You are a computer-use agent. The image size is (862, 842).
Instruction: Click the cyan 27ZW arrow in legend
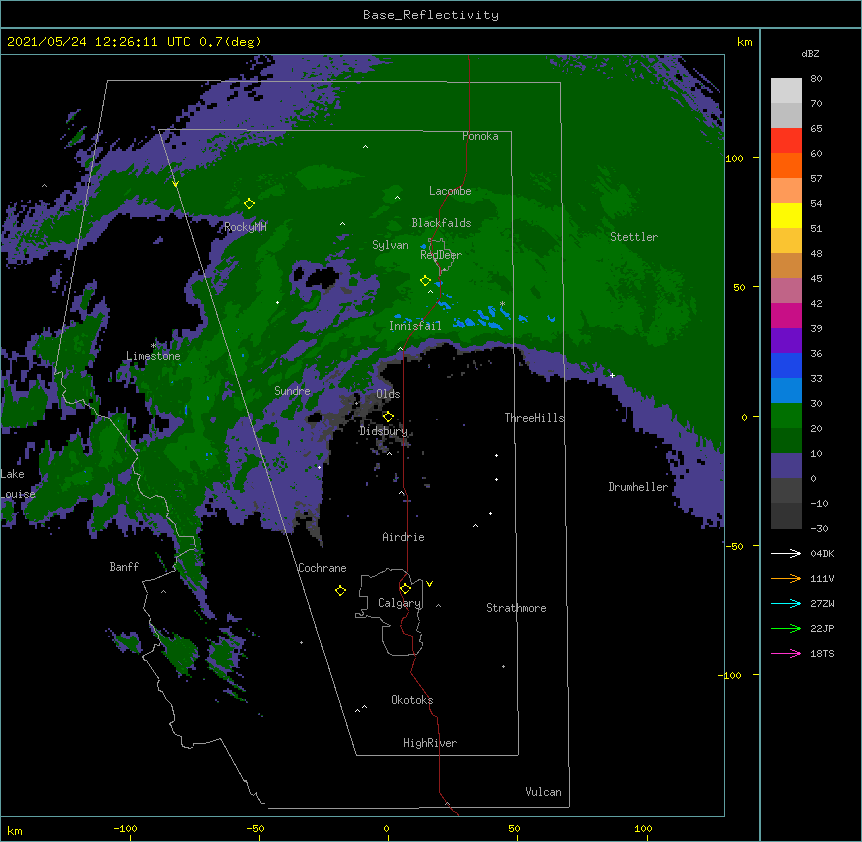pyautogui.click(x=786, y=603)
